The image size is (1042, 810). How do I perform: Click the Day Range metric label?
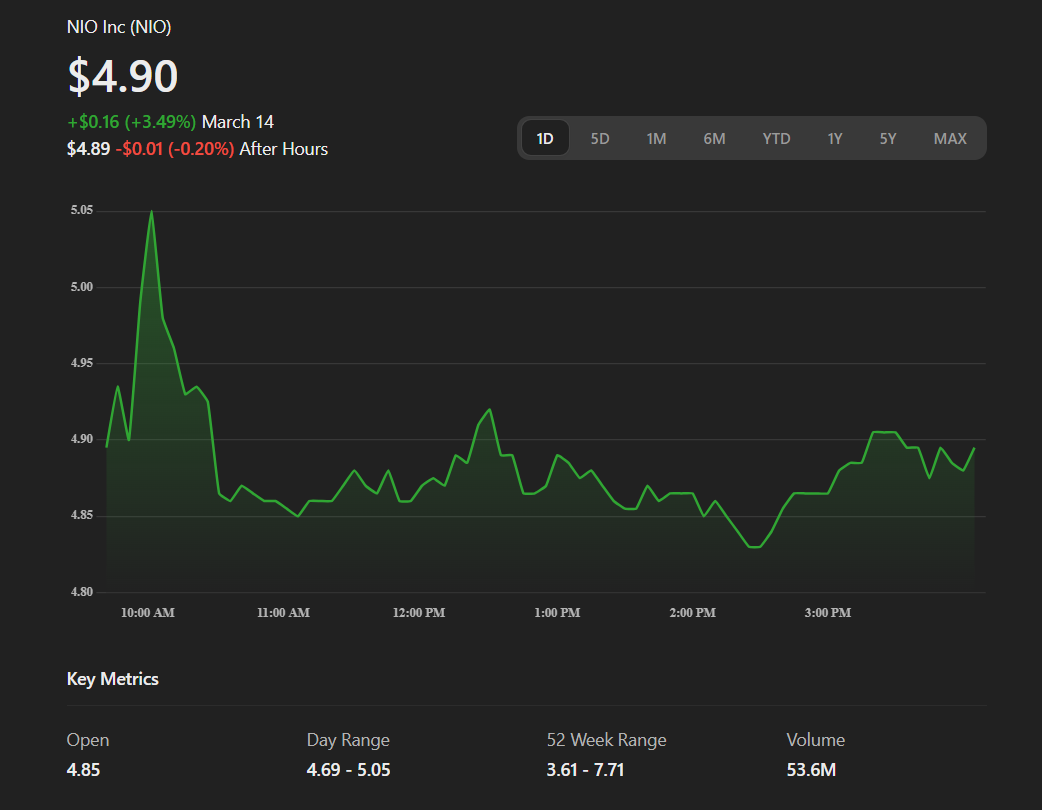(348, 740)
